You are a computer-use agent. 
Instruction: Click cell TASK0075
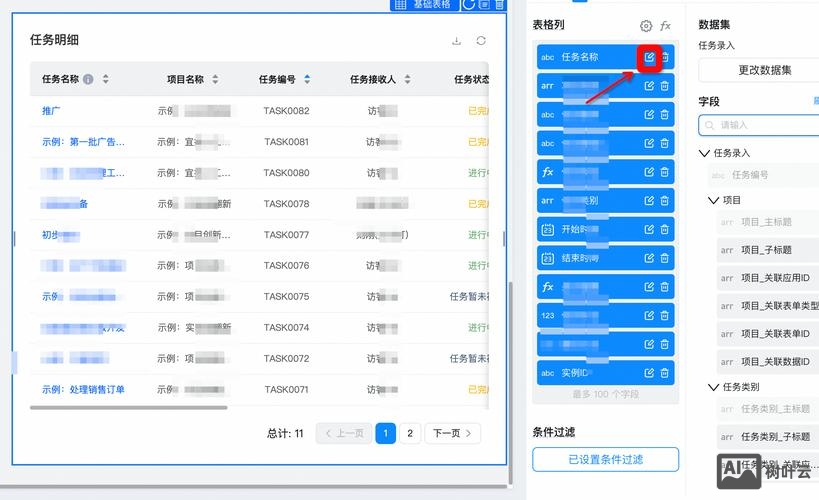[x=286, y=296]
